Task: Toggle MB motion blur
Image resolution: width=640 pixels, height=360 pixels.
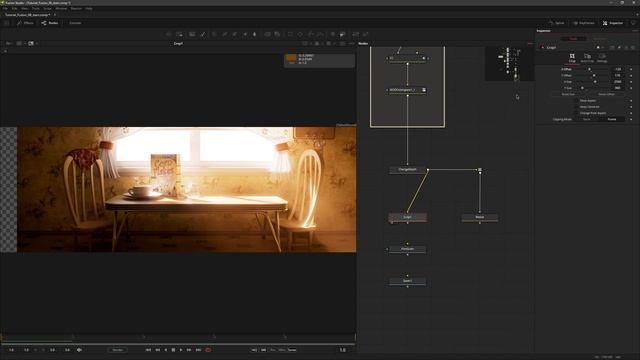Action: click(263, 350)
